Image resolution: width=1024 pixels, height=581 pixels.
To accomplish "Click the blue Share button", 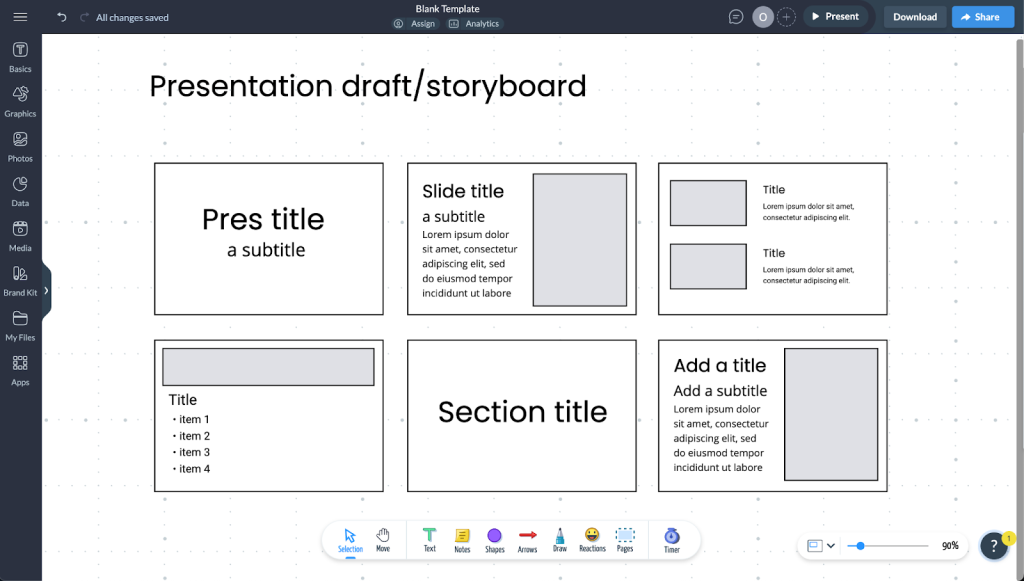I will click(982, 16).
